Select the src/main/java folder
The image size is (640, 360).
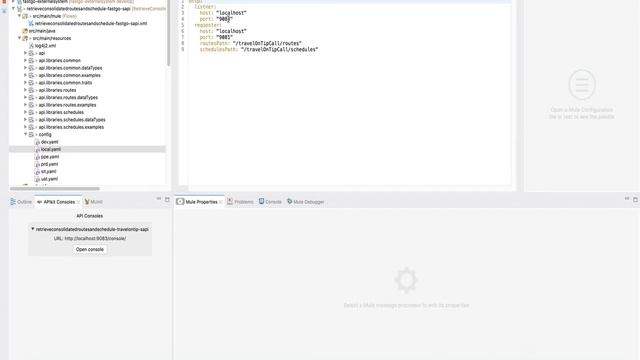tap(42, 31)
